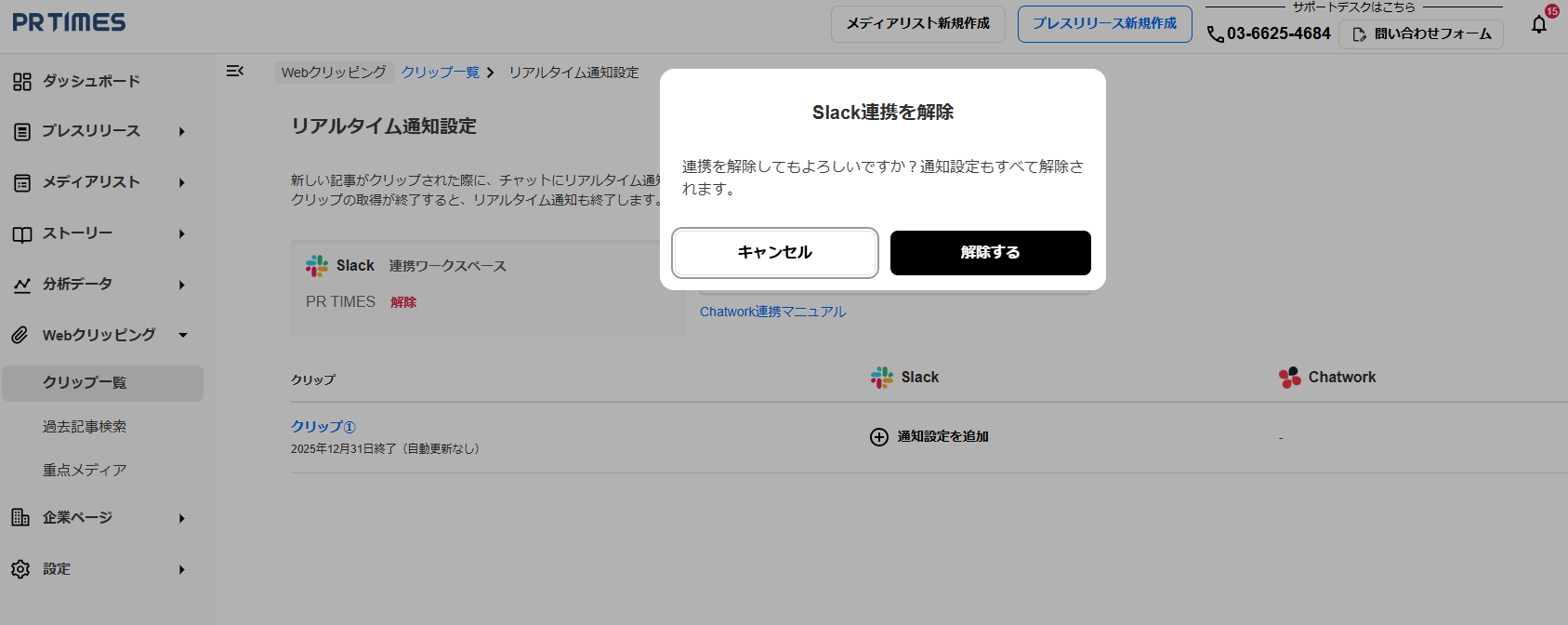The image size is (1568, 625).
Task: Expand the 設定 menu arrow
Action: [182, 569]
